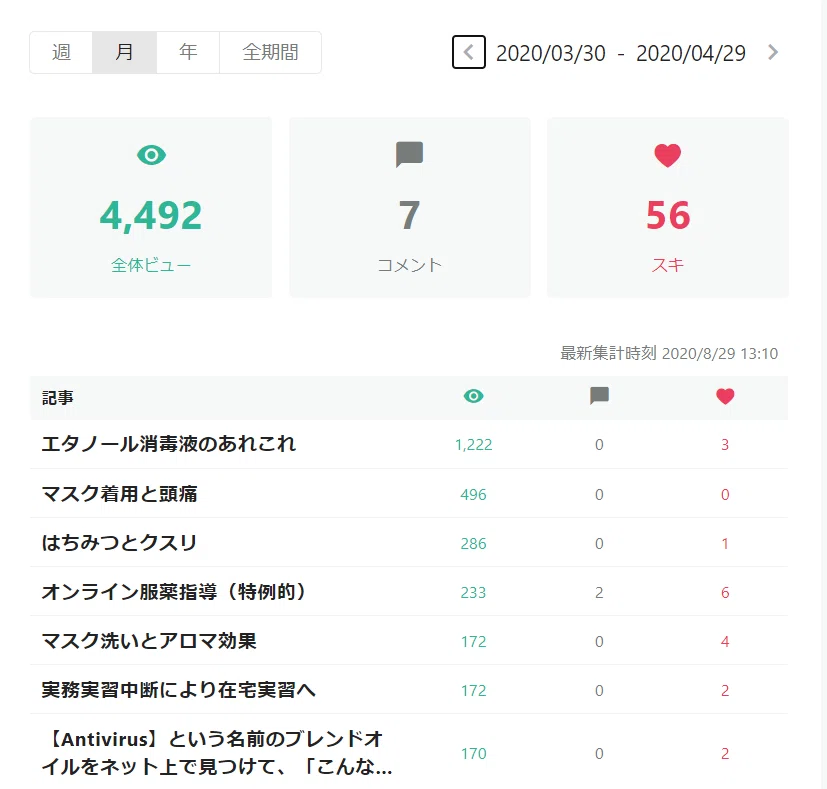Open the 【Antivirus】 blend oil article

(217, 753)
